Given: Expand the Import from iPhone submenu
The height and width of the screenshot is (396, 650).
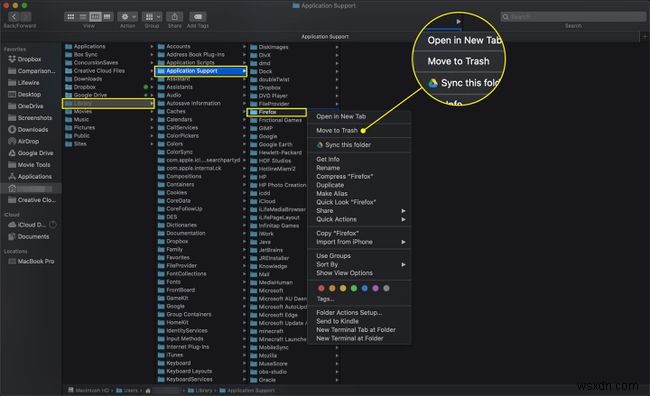Looking at the screenshot, I should pos(359,242).
